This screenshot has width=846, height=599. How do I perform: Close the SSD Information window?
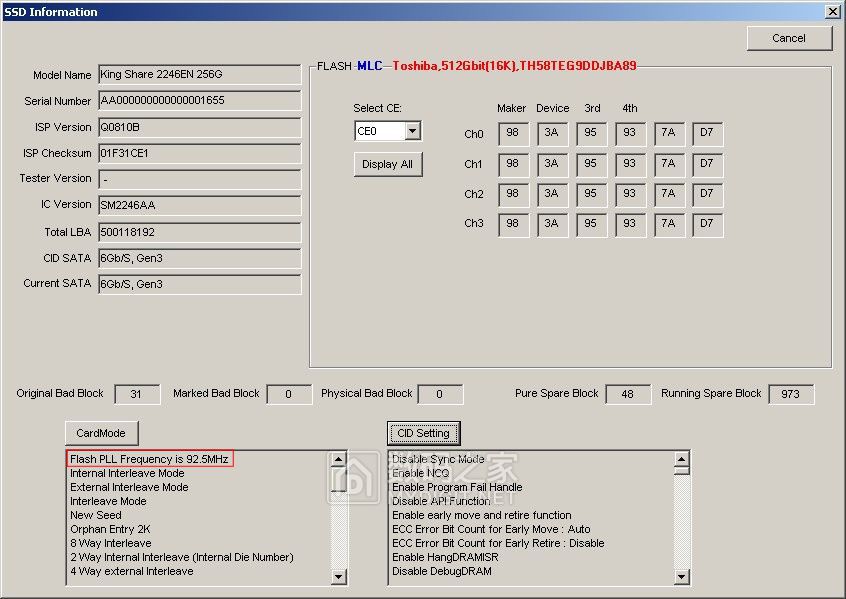pyautogui.click(x=832, y=11)
